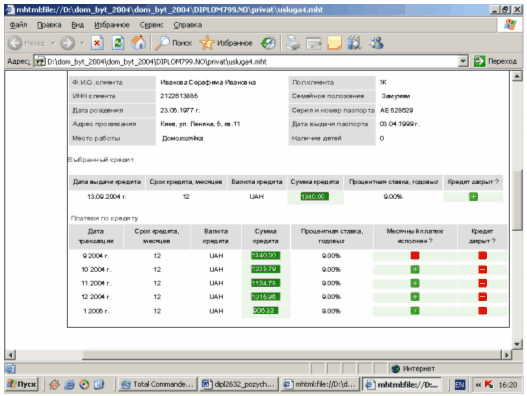This screenshot has height=396, width=527.
Task: Open Favorites (Избранное) star in toolbar
Action: [226, 43]
